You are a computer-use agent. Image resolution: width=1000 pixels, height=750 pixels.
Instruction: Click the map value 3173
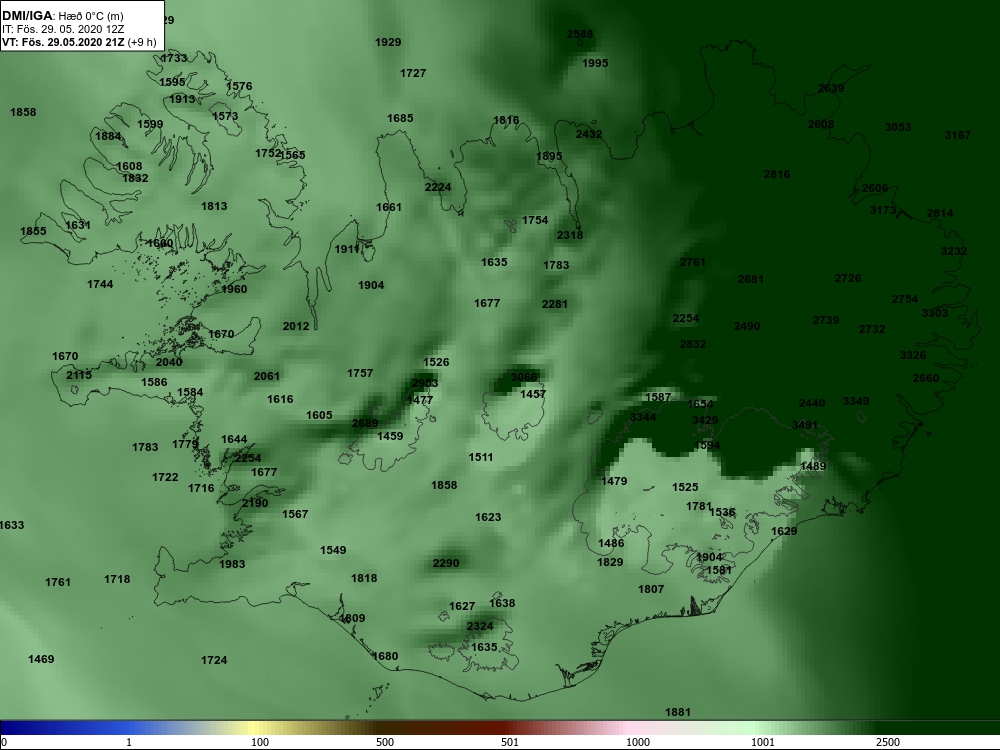pos(883,210)
